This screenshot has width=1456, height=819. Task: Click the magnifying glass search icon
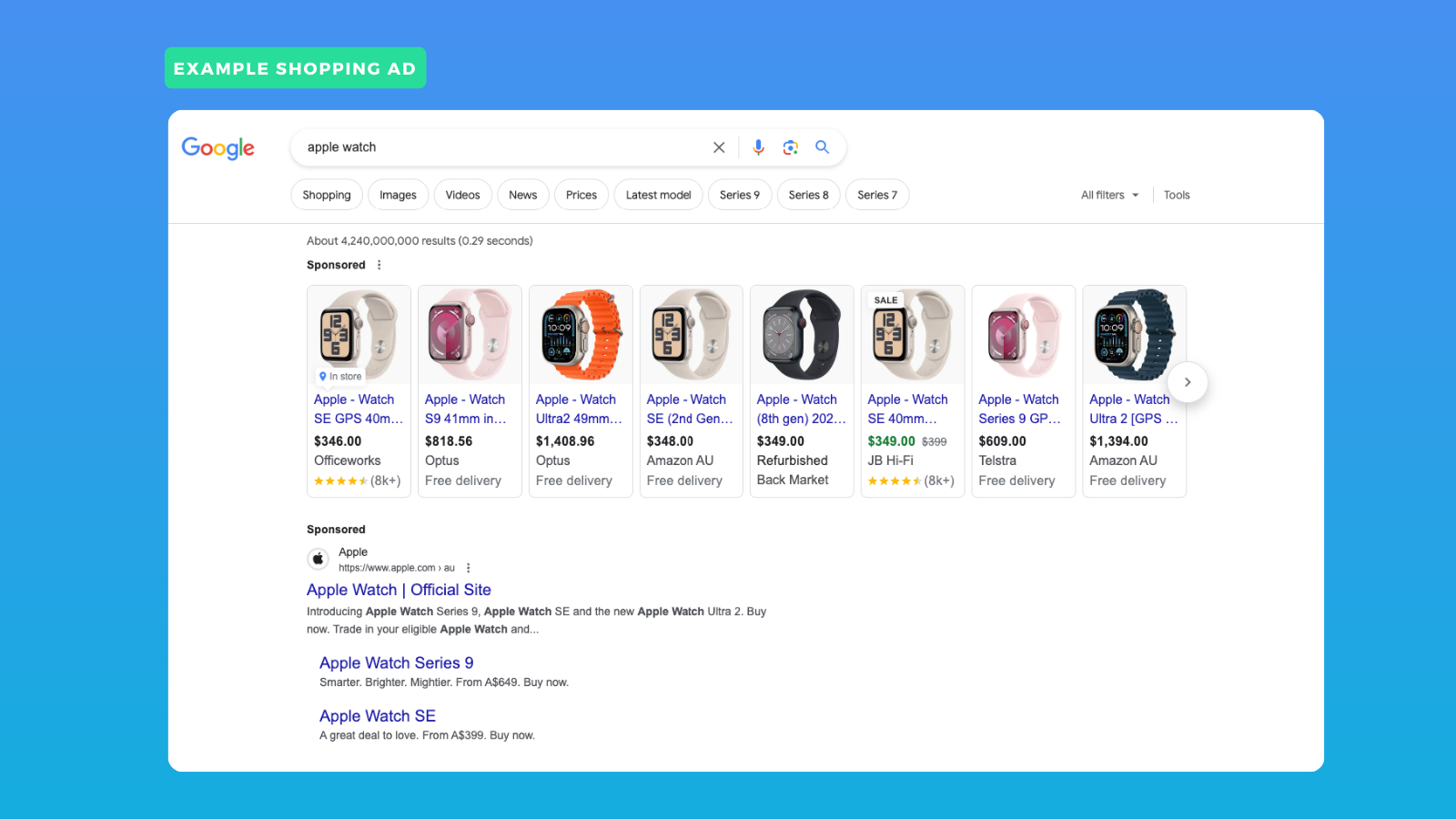pos(823,147)
